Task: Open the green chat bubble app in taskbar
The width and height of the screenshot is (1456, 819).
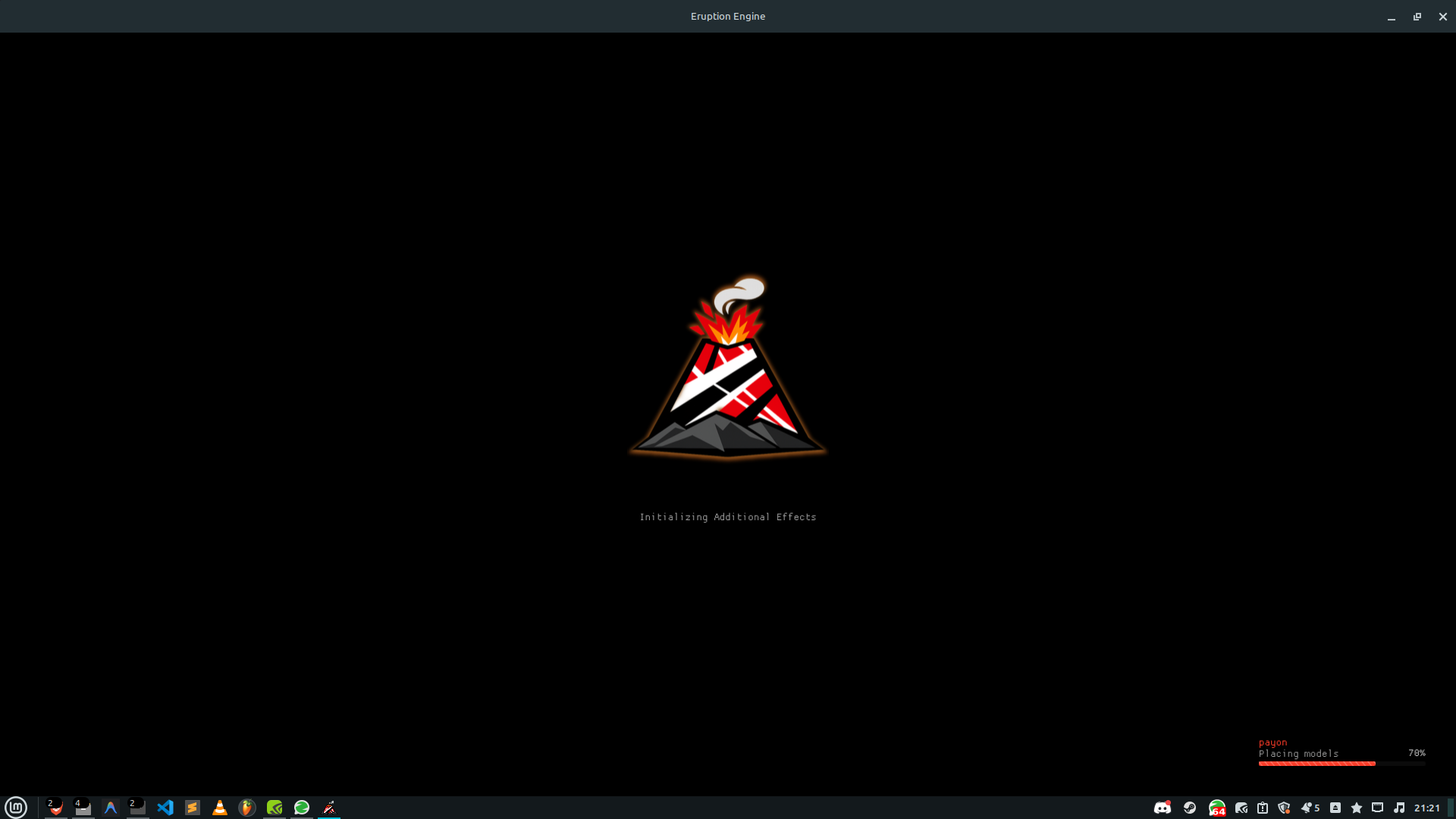Action: tap(302, 808)
